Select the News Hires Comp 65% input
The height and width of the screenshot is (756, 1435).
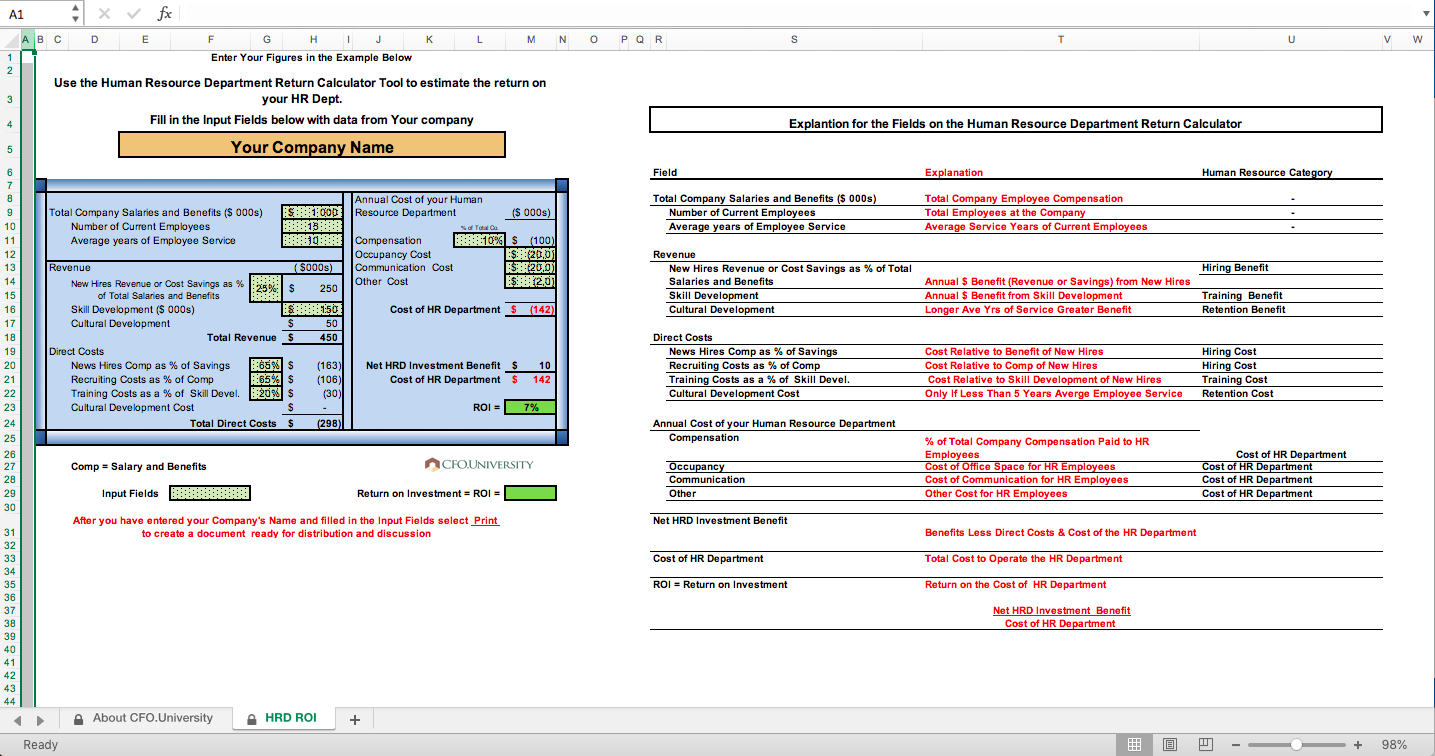pos(266,366)
